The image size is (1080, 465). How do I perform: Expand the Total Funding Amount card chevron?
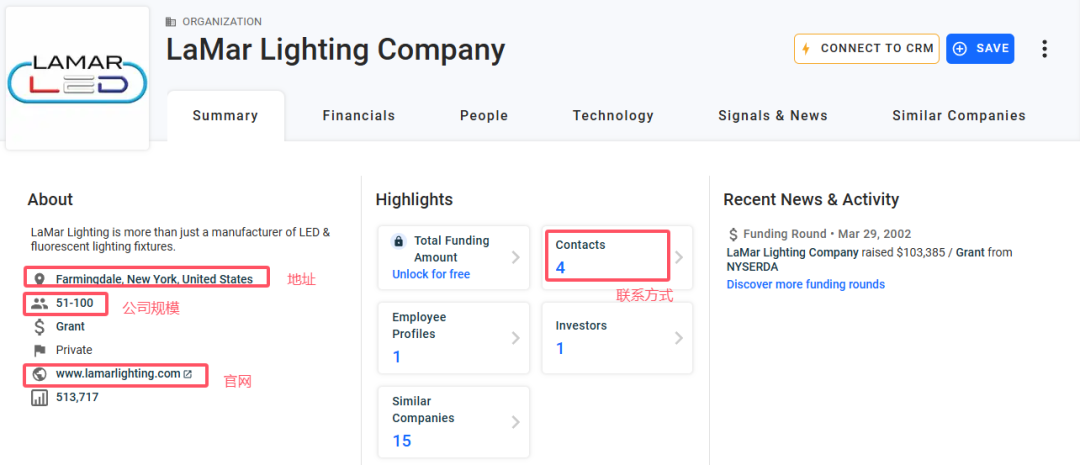[516, 257]
